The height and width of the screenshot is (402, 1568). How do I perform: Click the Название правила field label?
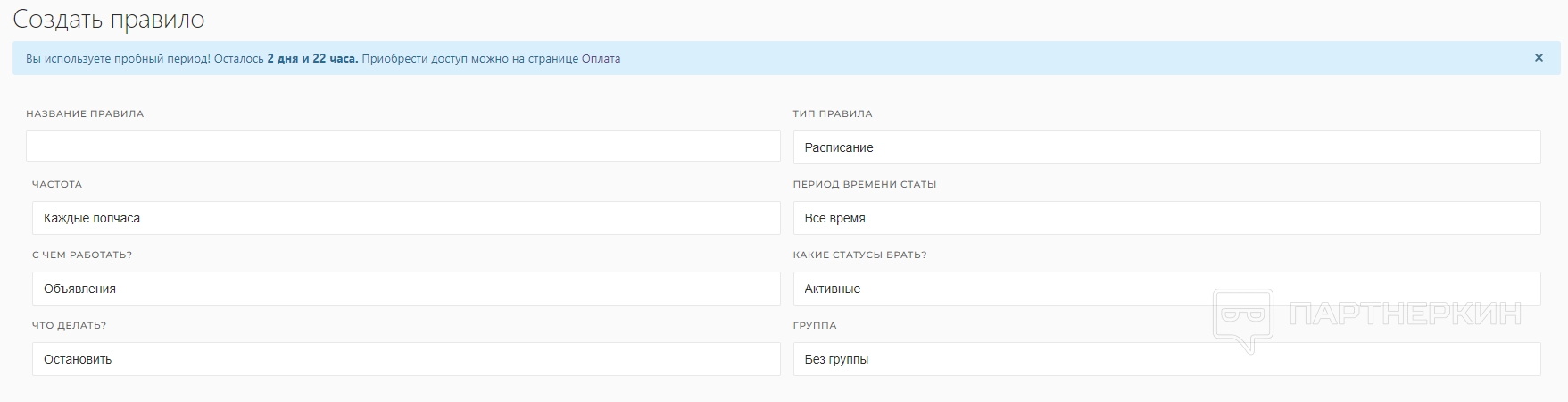[85, 114]
